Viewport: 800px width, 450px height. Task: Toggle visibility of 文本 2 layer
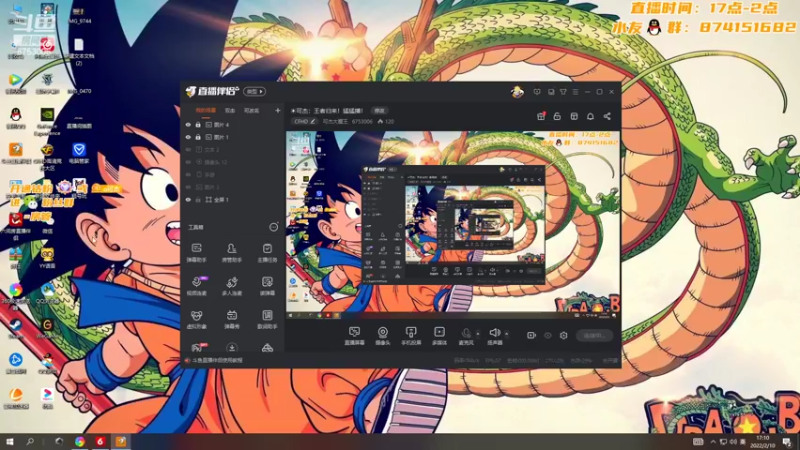pos(188,149)
